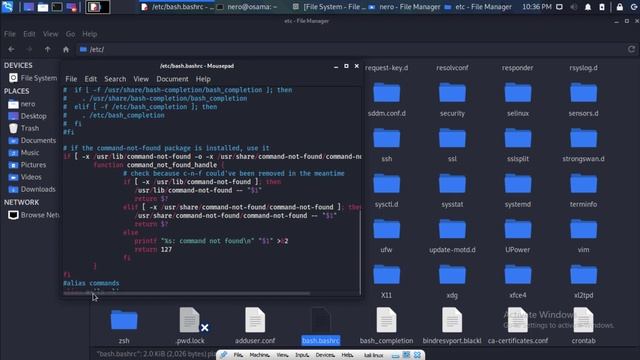Open the File menu in Mousepad
640x360 pixels.
click(x=71, y=79)
